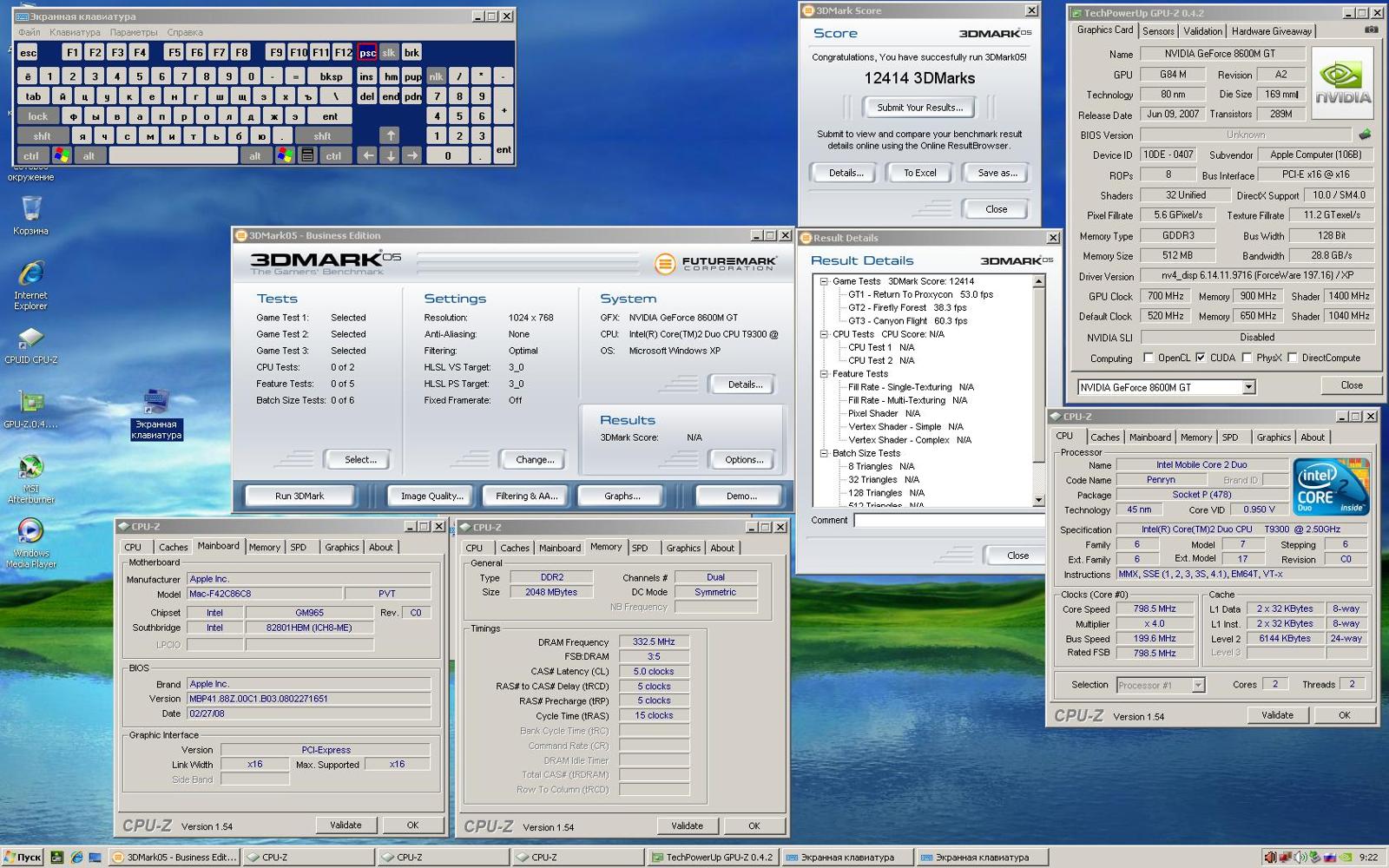Screen dimensions: 1389x868
Task: Click the NVIDIA logo in GPU-Z
Action: click(x=1343, y=82)
